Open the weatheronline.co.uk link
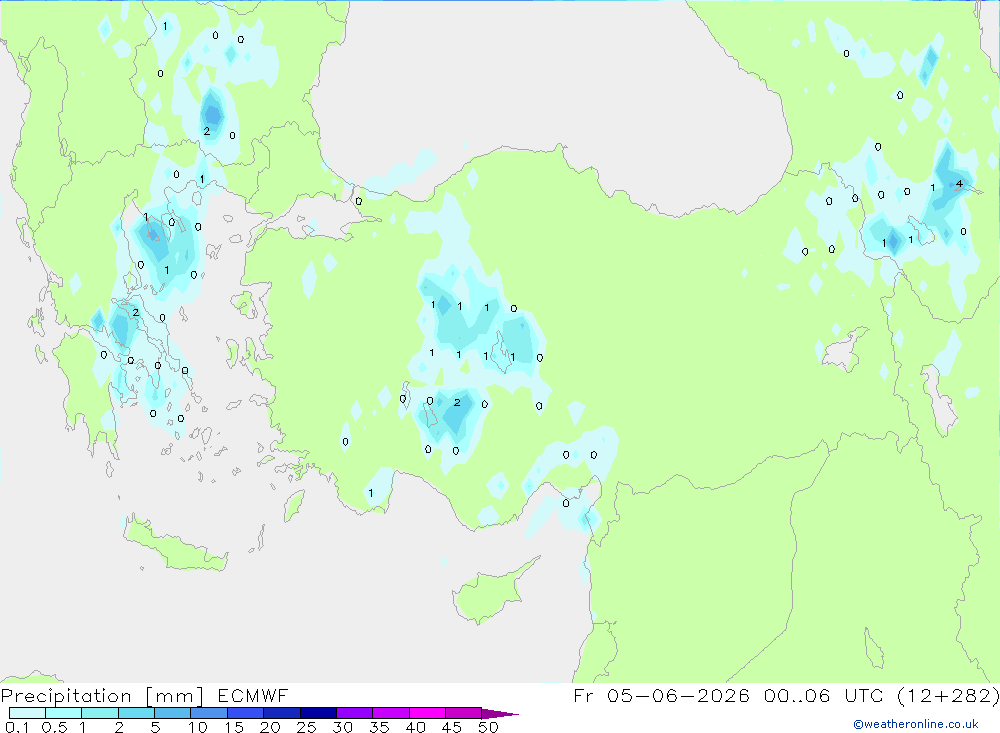Image resolution: width=1000 pixels, height=733 pixels. (x=915, y=724)
